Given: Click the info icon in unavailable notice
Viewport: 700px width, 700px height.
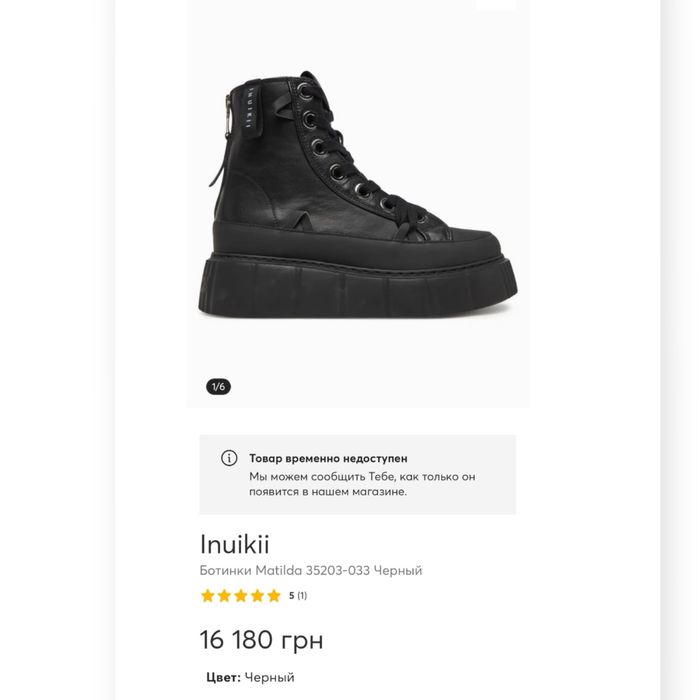Looking at the screenshot, I should 229,458.
